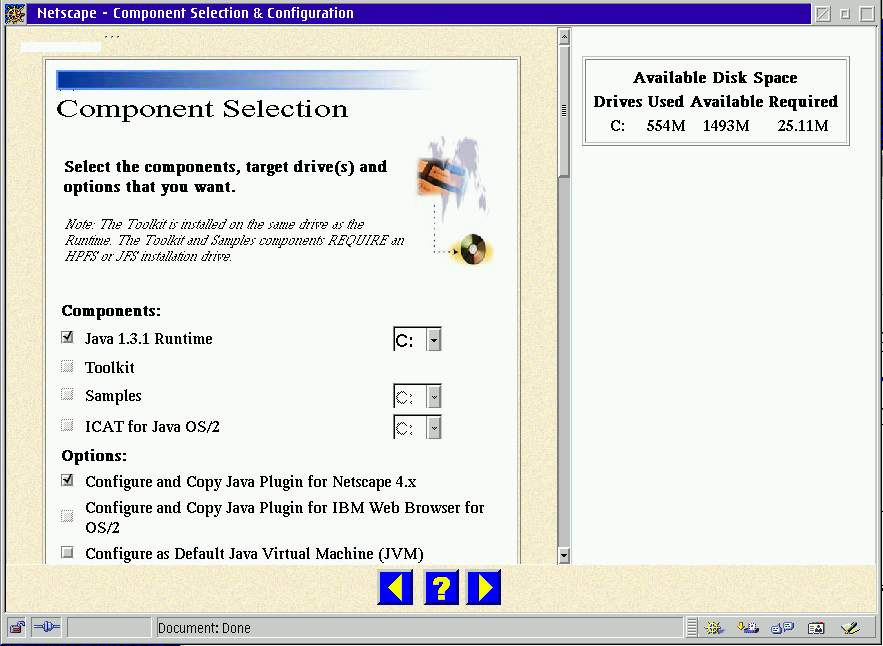Click the scrollbar down arrow
This screenshot has width=883, height=646.
point(564,555)
